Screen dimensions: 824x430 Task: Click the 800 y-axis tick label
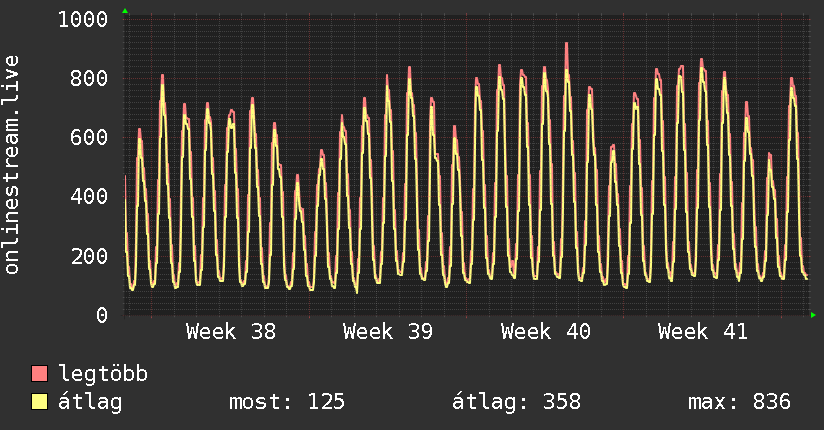[x=89, y=79]
